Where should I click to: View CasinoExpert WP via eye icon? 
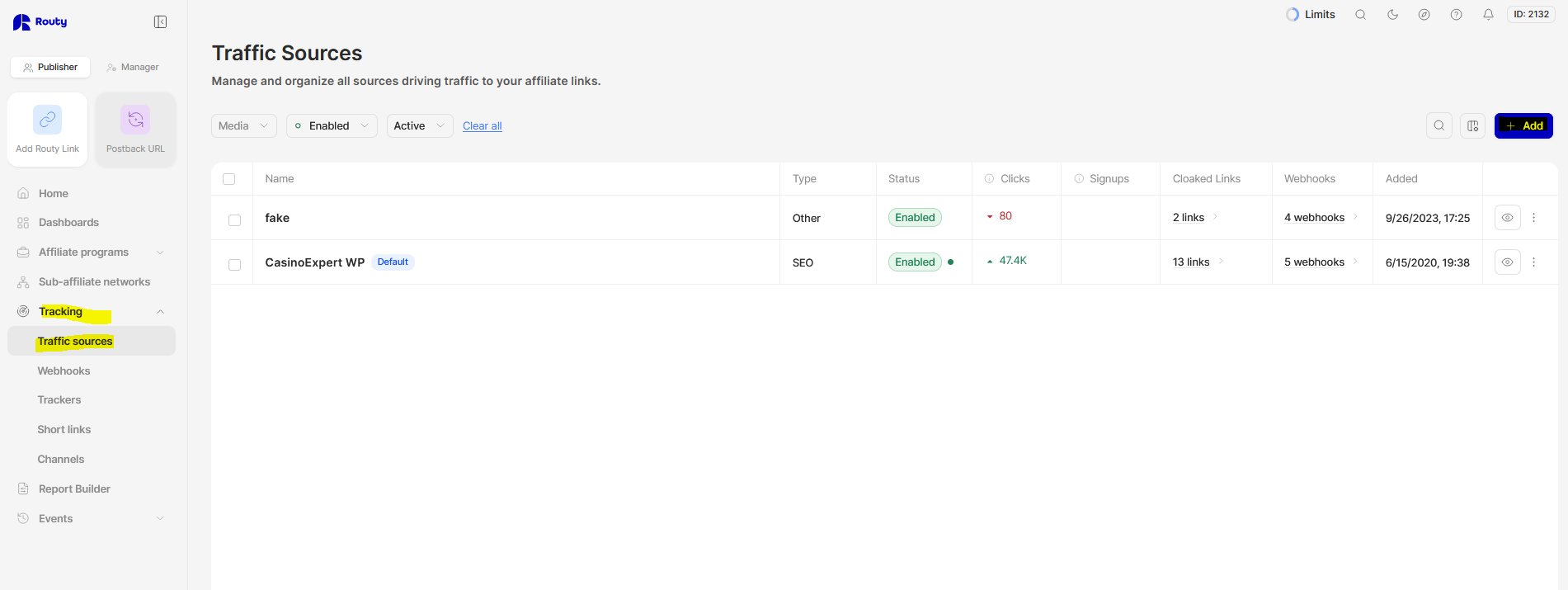1508,262
